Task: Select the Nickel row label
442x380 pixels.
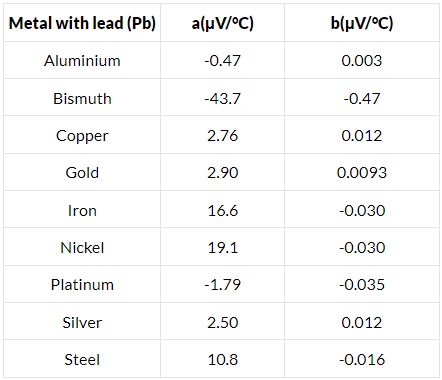Action: click(82, 248)
